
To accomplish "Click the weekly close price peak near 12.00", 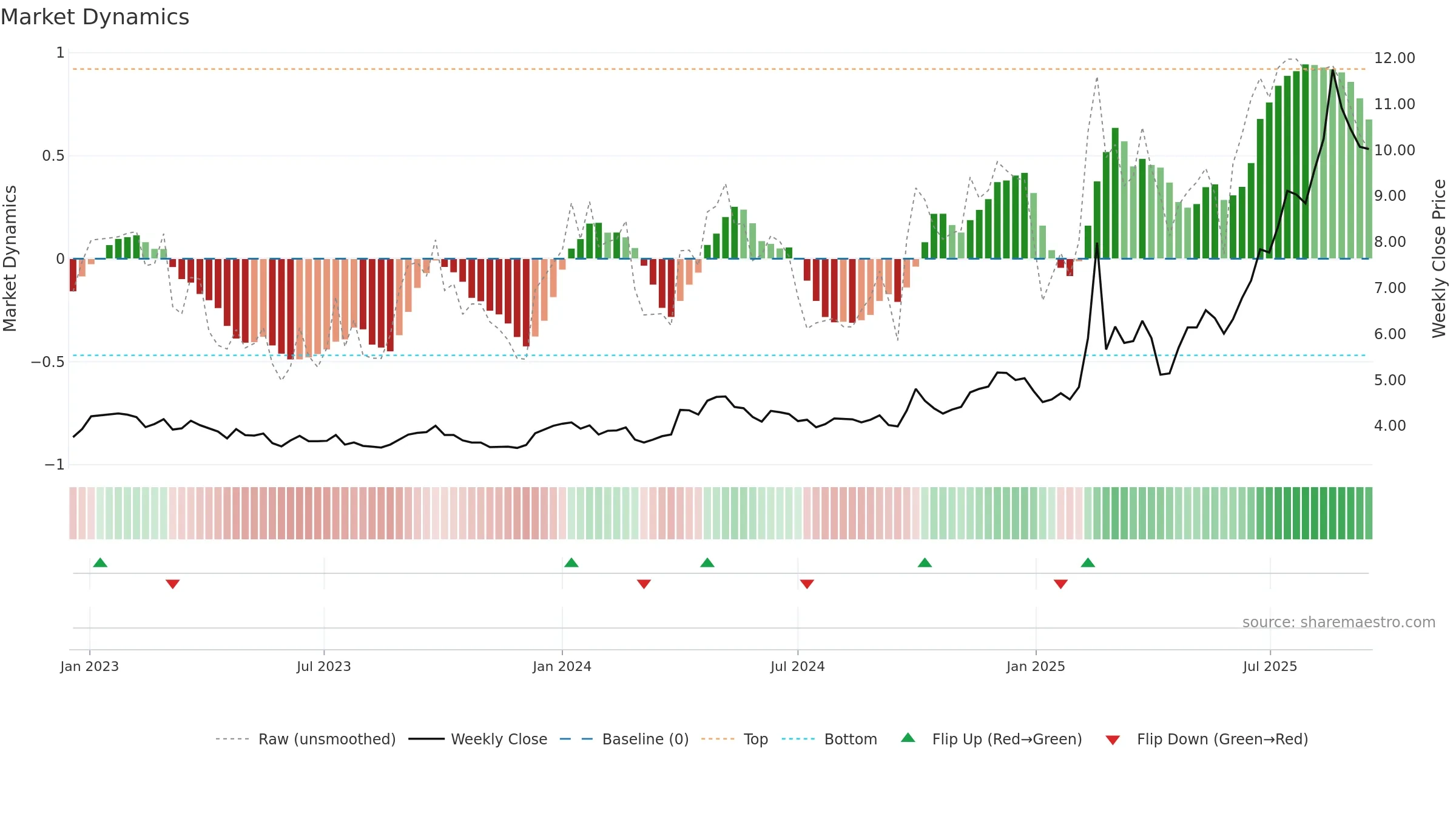I will point(1333,70).
